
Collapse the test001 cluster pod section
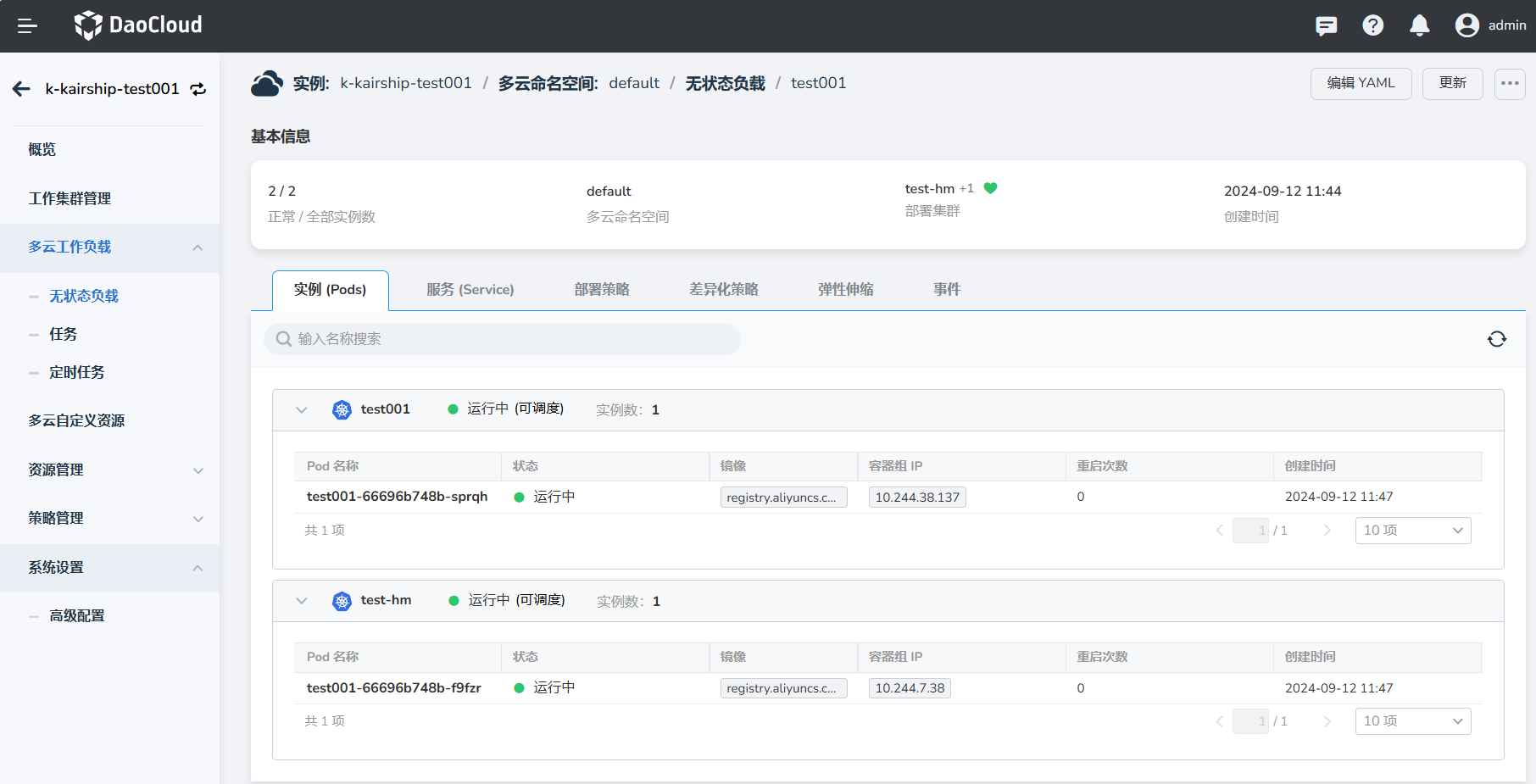(302, 410)
